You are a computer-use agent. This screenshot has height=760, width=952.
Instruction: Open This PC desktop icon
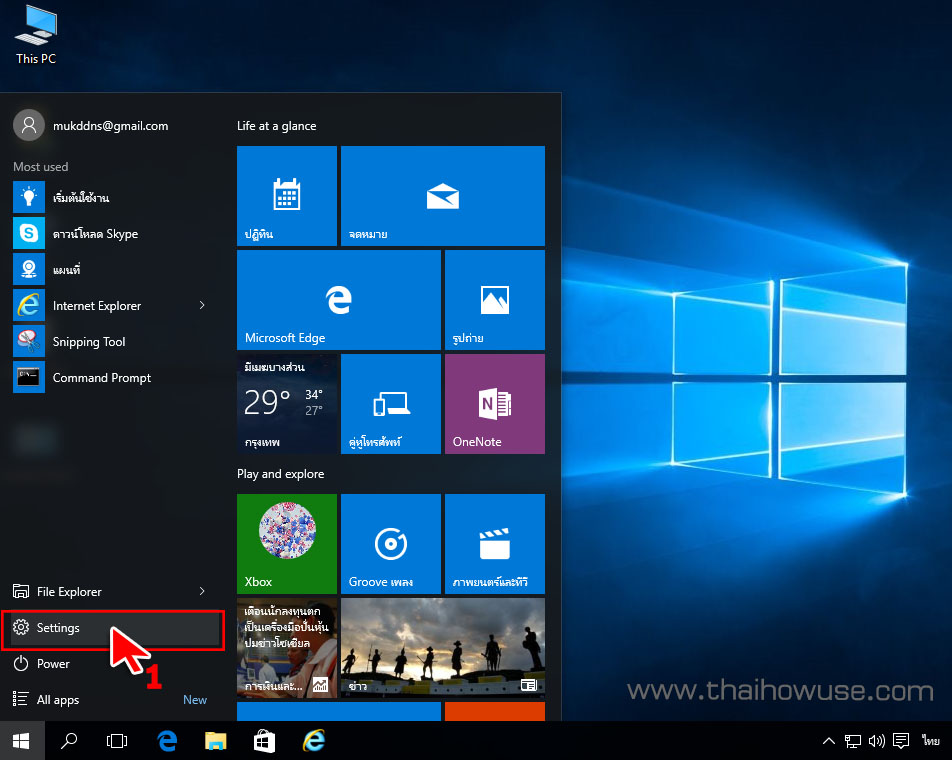tap(36, 35)
